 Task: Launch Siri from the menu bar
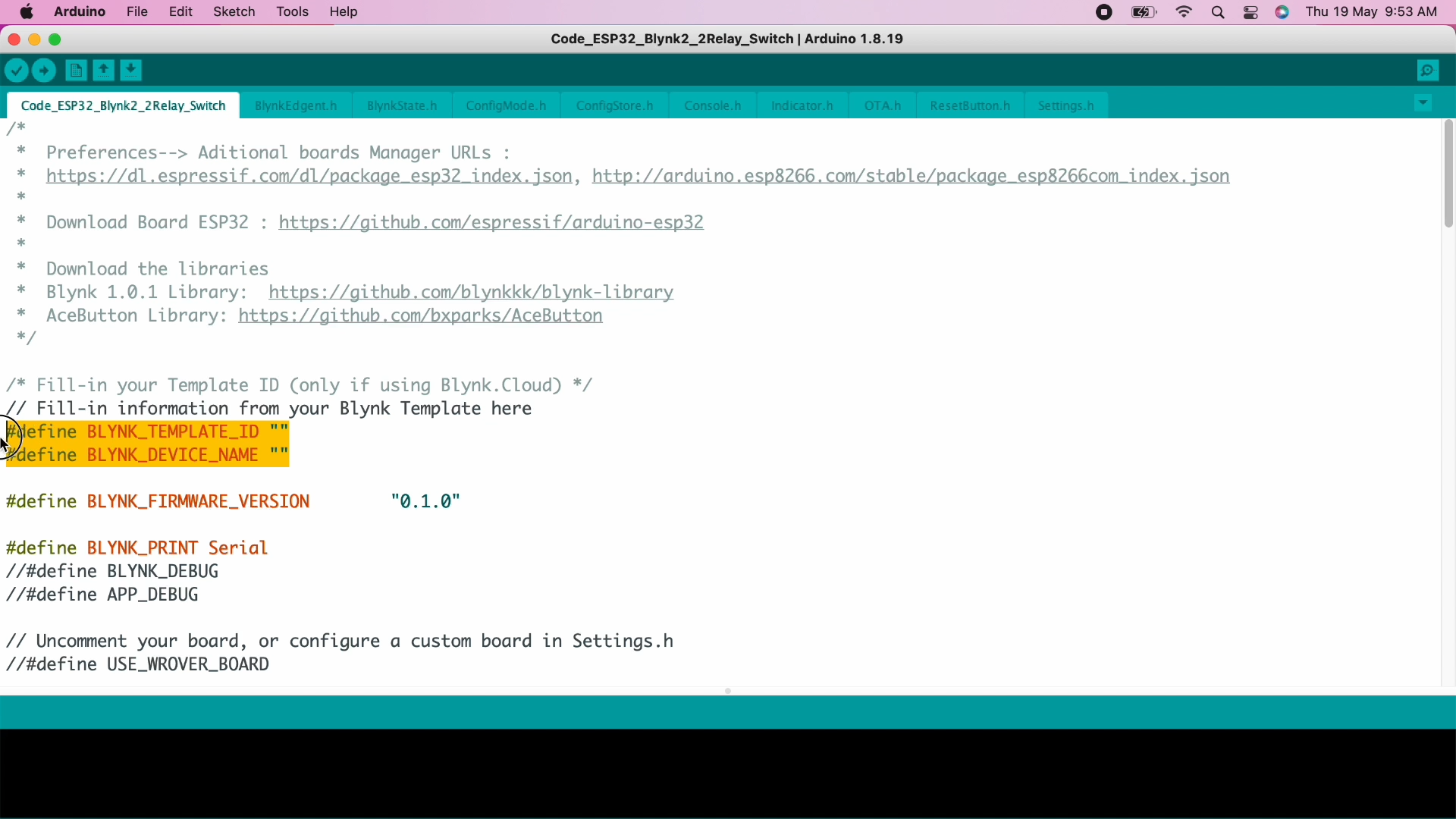click(x=1284, y=13)
